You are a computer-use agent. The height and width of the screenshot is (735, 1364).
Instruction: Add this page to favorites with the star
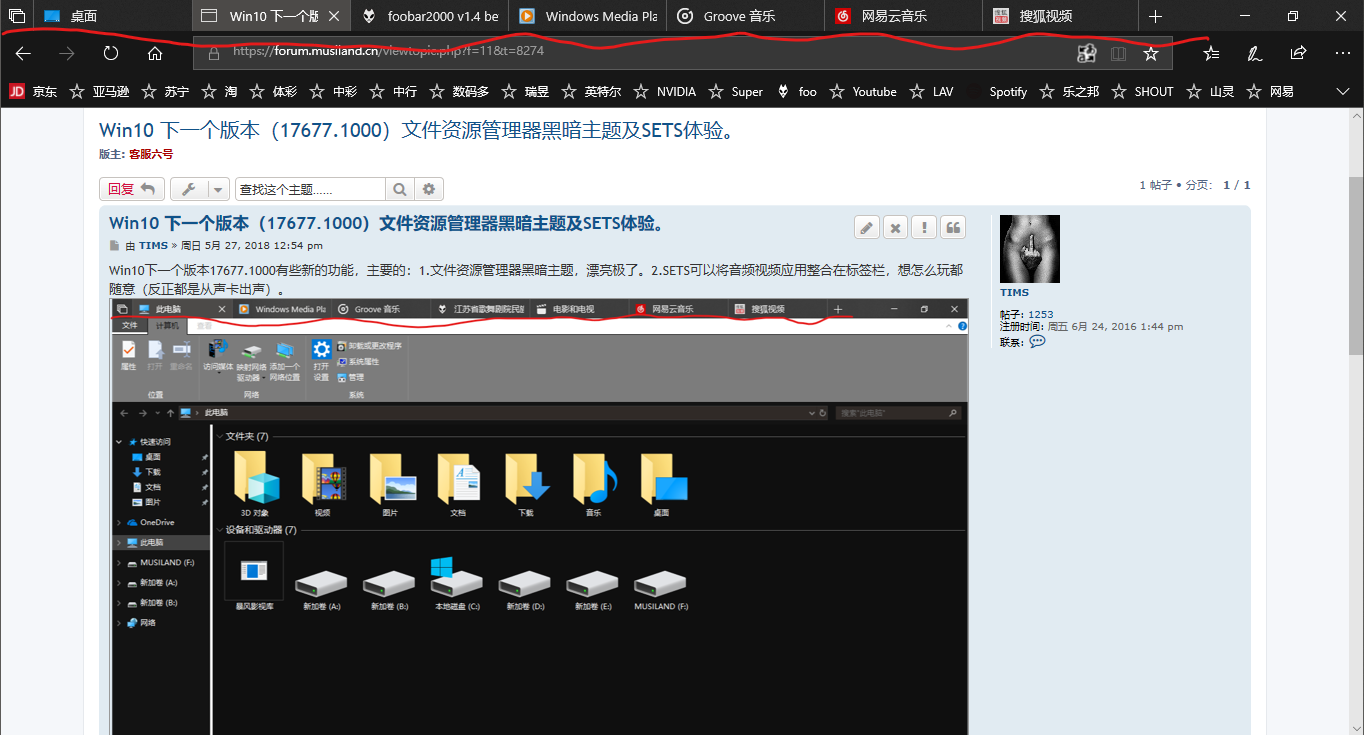tap(1151, 53)
